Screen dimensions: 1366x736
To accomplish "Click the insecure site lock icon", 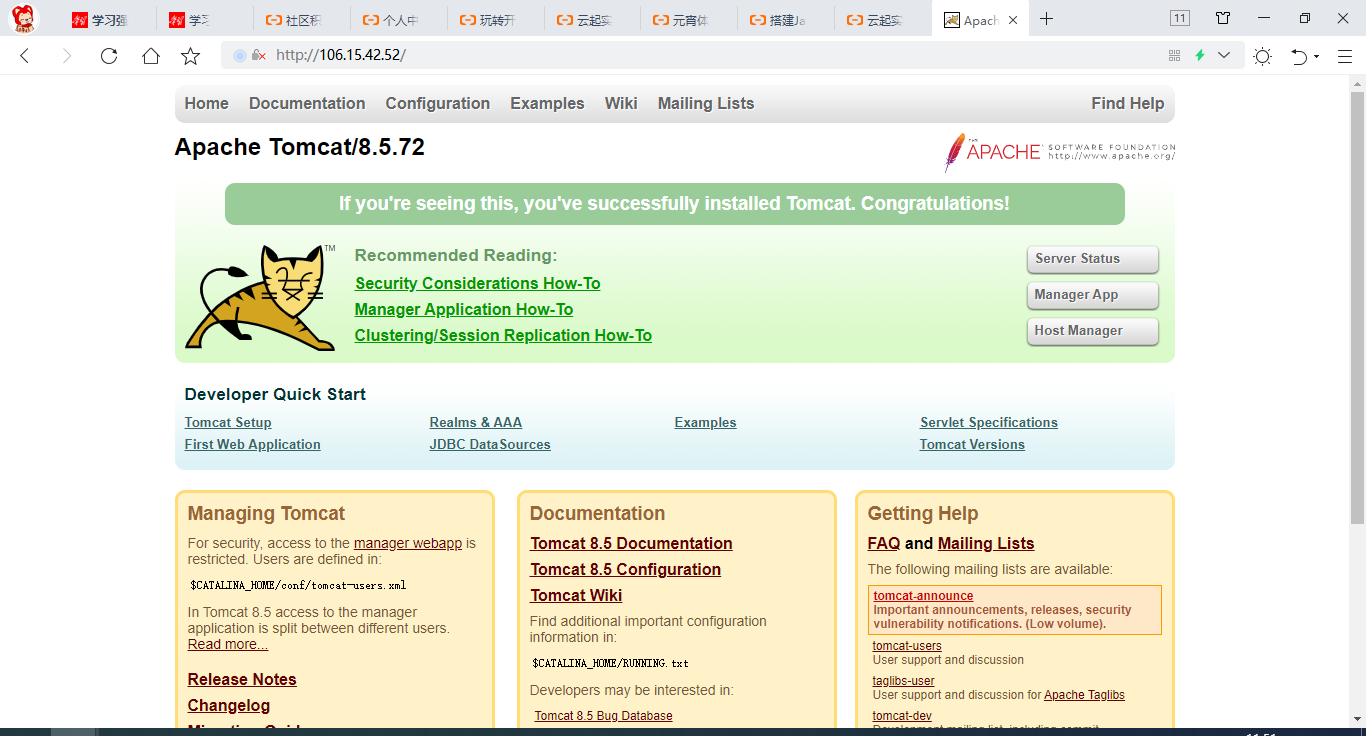I will coord(258,56).
